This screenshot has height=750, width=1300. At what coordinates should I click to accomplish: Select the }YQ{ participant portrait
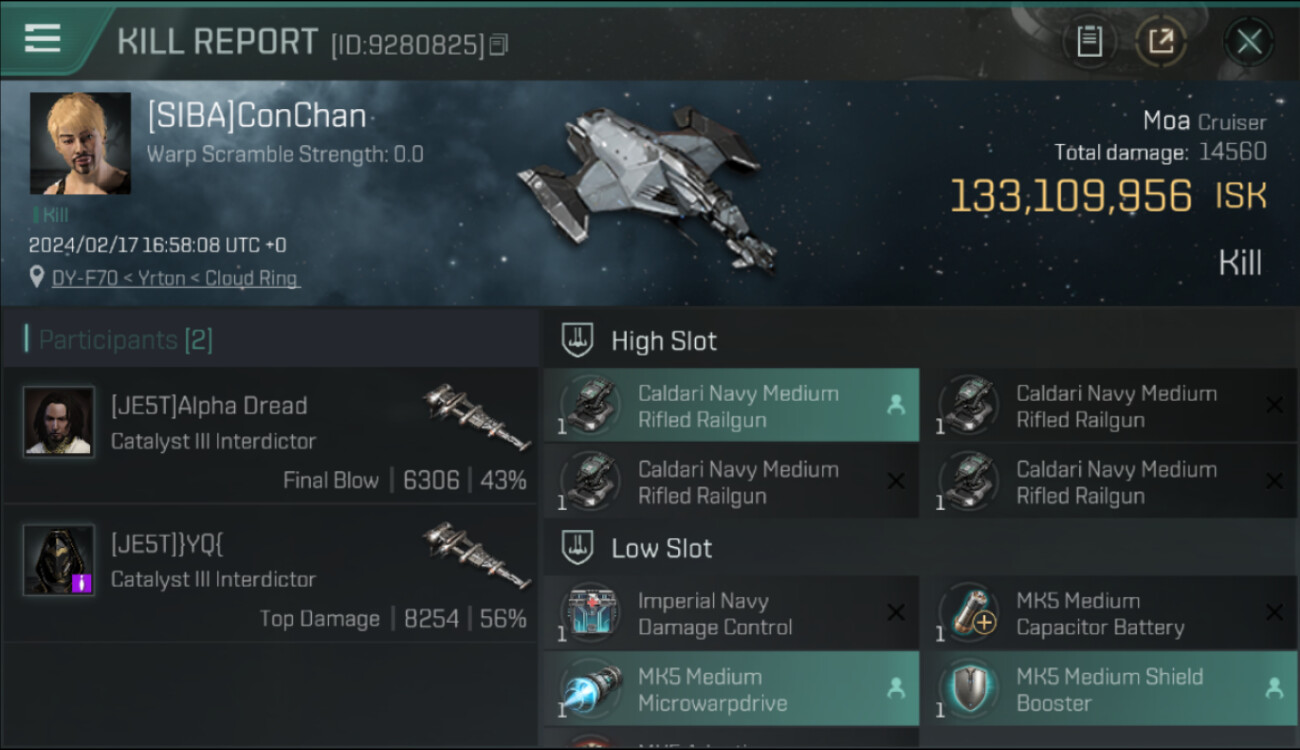(59, 560)
